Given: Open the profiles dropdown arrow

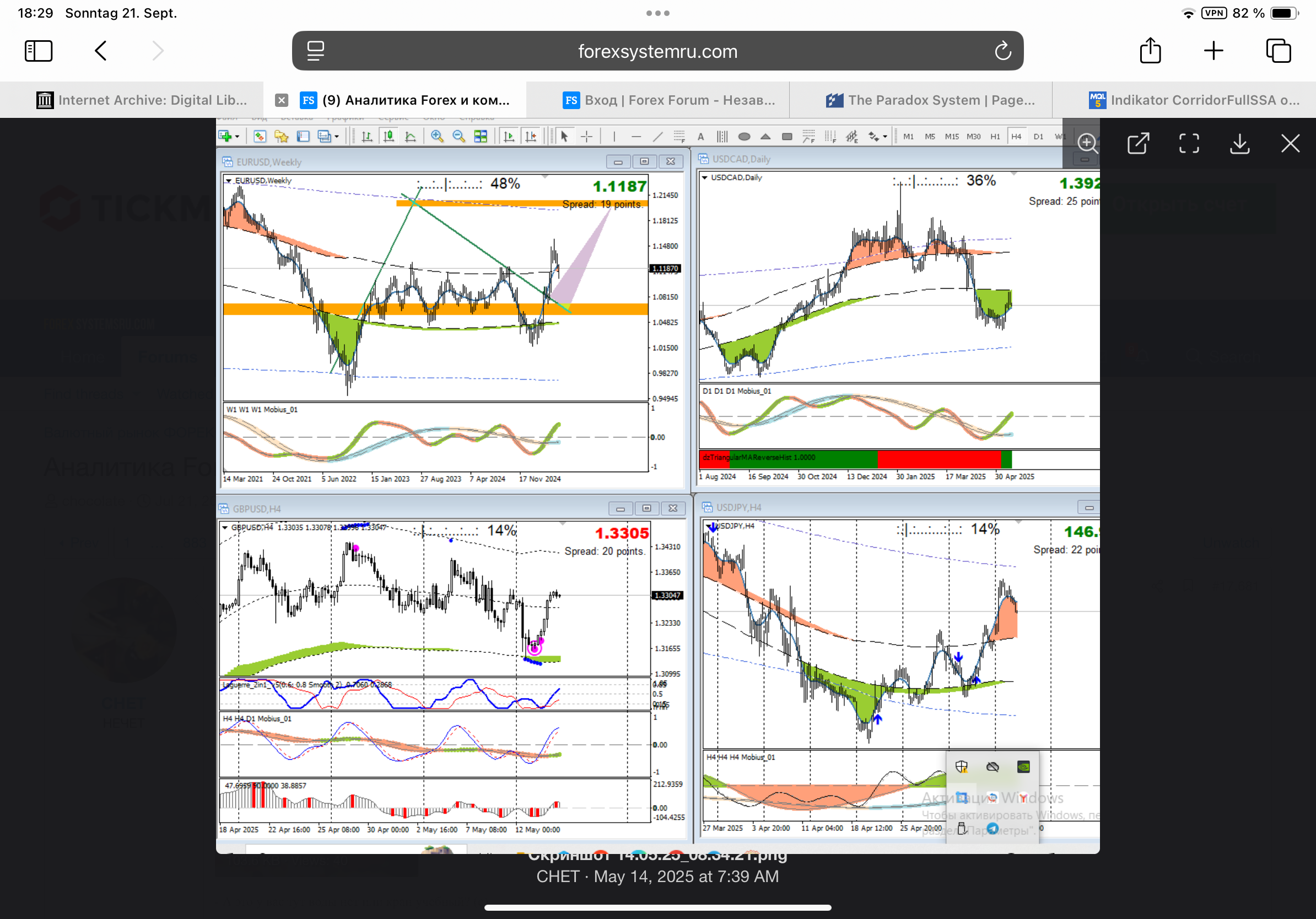Looking at the screenshot, I should click(337, 137).
